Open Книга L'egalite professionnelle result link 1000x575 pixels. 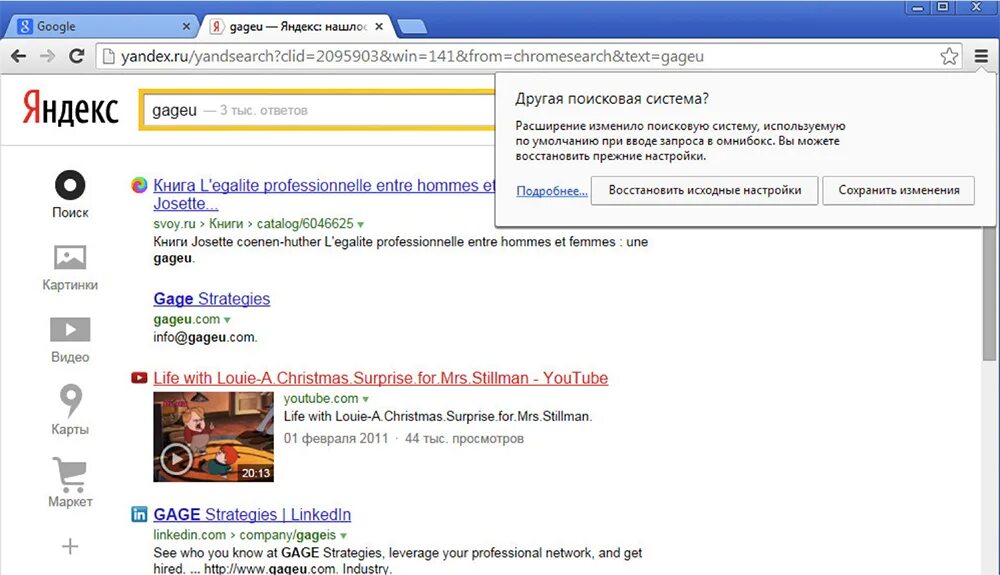[324, 194]
